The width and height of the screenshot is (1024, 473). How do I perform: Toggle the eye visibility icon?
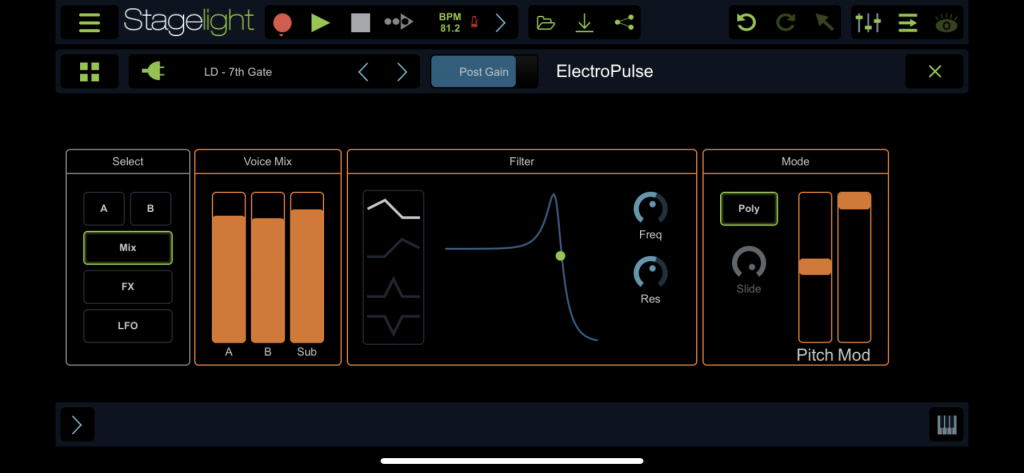[x=946, y=24]
